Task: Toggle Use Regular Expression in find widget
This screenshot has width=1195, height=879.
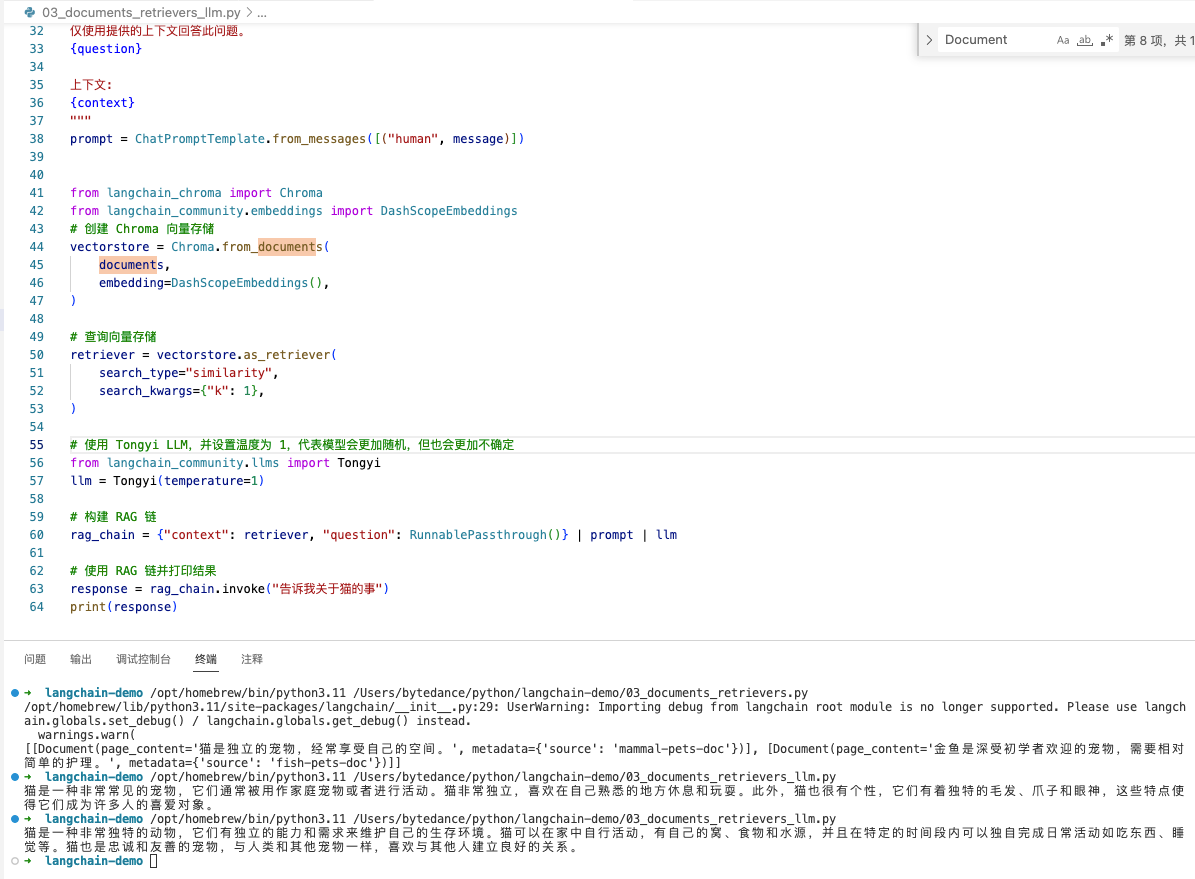Action: pyautogui.click(x=1107, y=40)
